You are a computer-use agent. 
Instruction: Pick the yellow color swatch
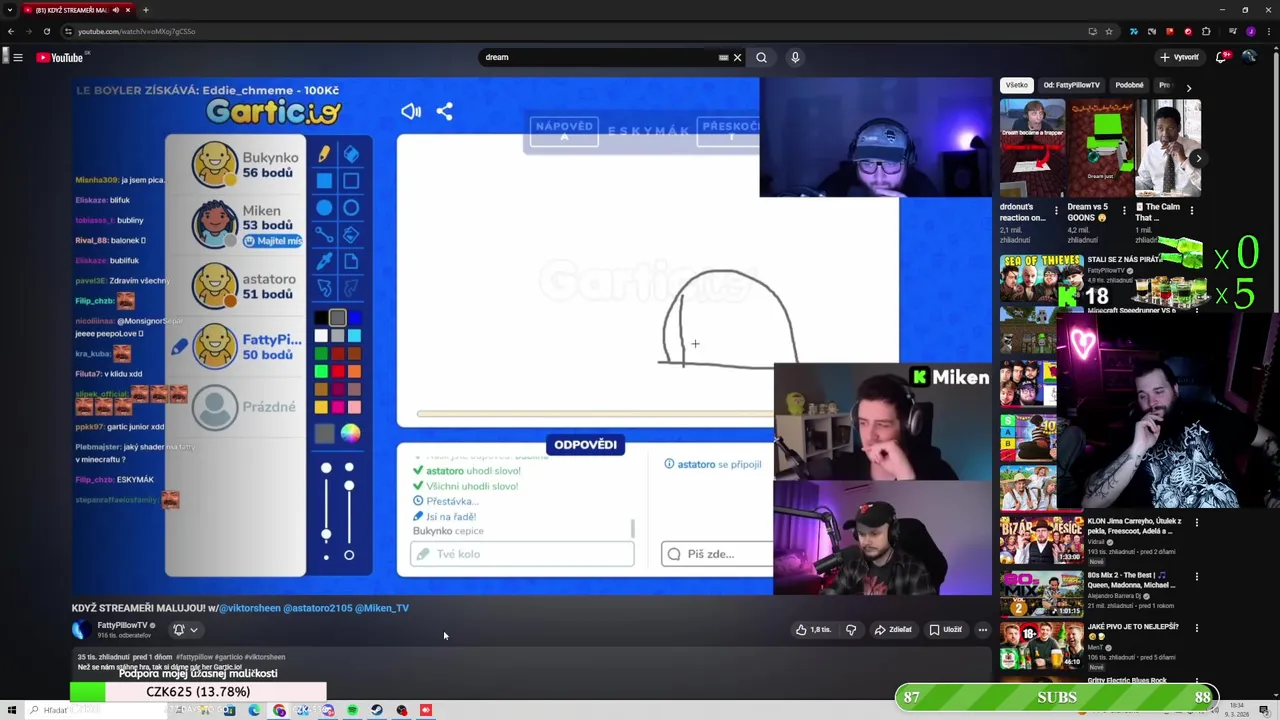(x=321, y=406)
